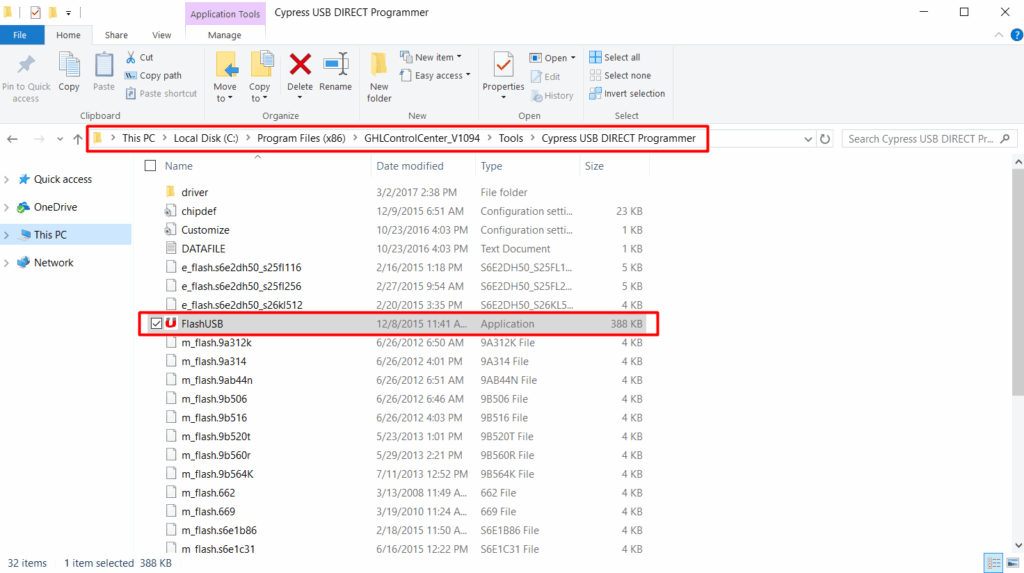Click Local Disk (C:) in the address path
The width and height of the screenshot is (1024, 573).
click(x=206, y=139)
